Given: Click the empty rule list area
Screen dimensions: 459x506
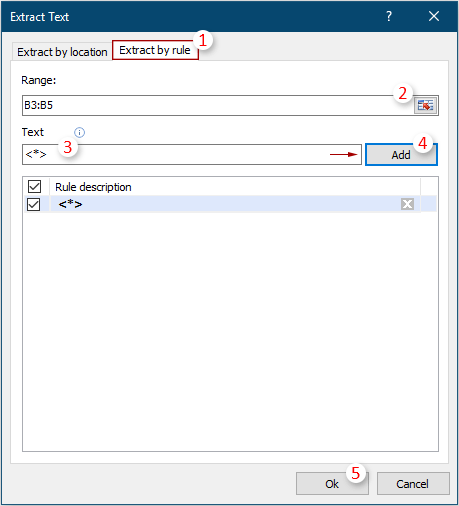Looking at the screenshot, I should [x=230, y=331].
